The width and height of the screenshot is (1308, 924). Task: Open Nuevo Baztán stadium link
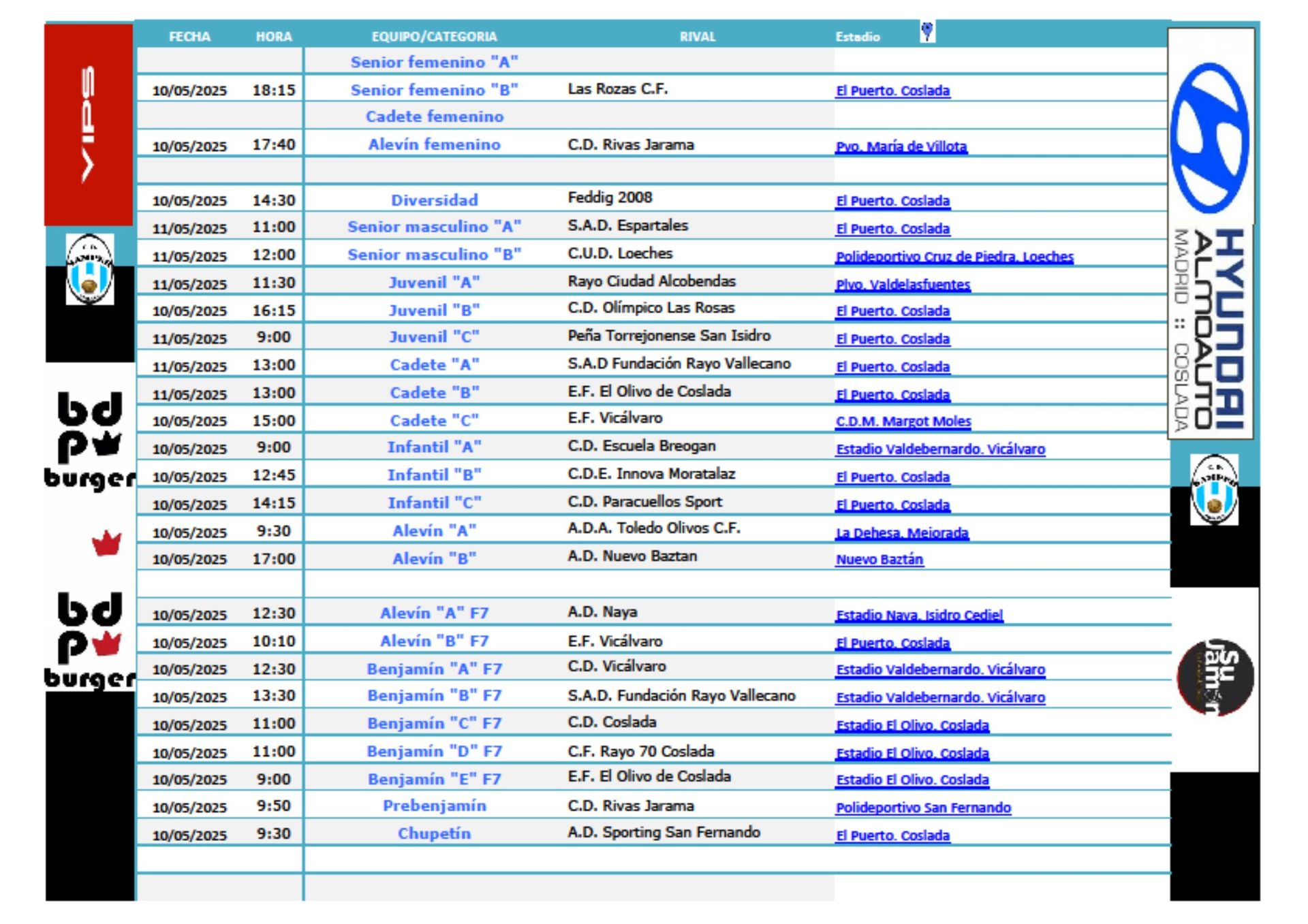pos(879,560)
